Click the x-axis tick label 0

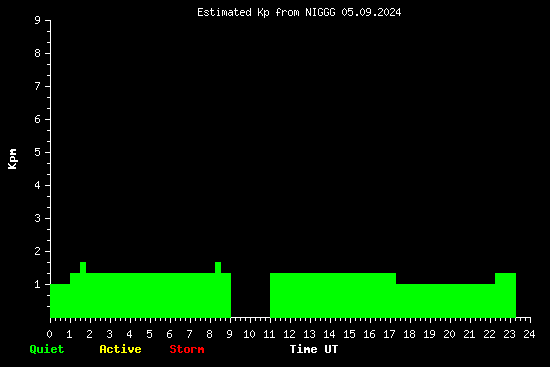[49, 334]
